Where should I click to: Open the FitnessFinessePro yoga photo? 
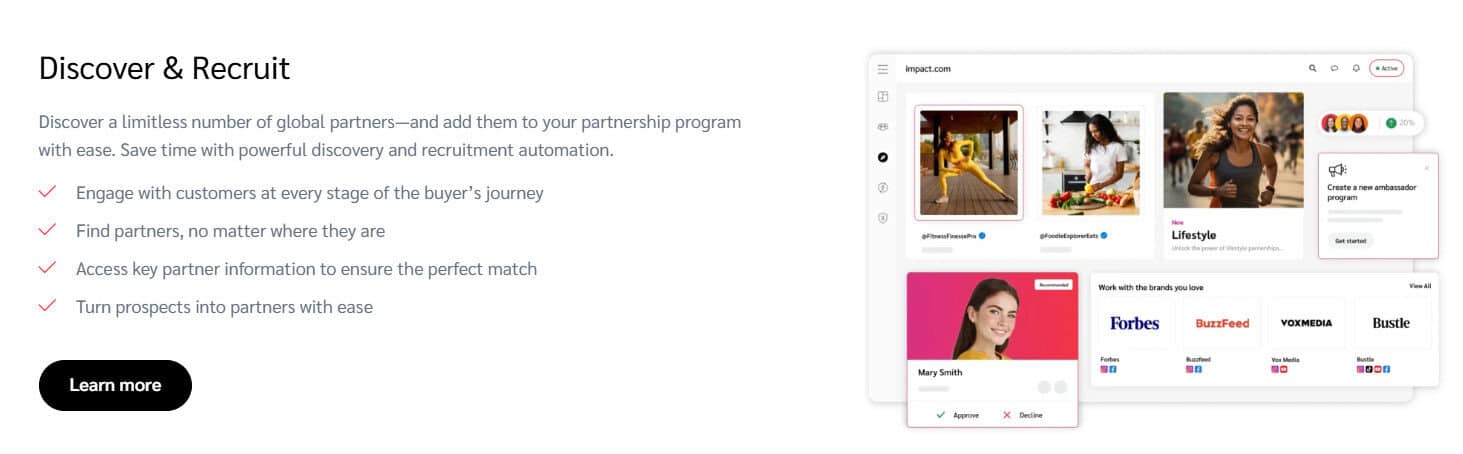(x=968, y=162)
